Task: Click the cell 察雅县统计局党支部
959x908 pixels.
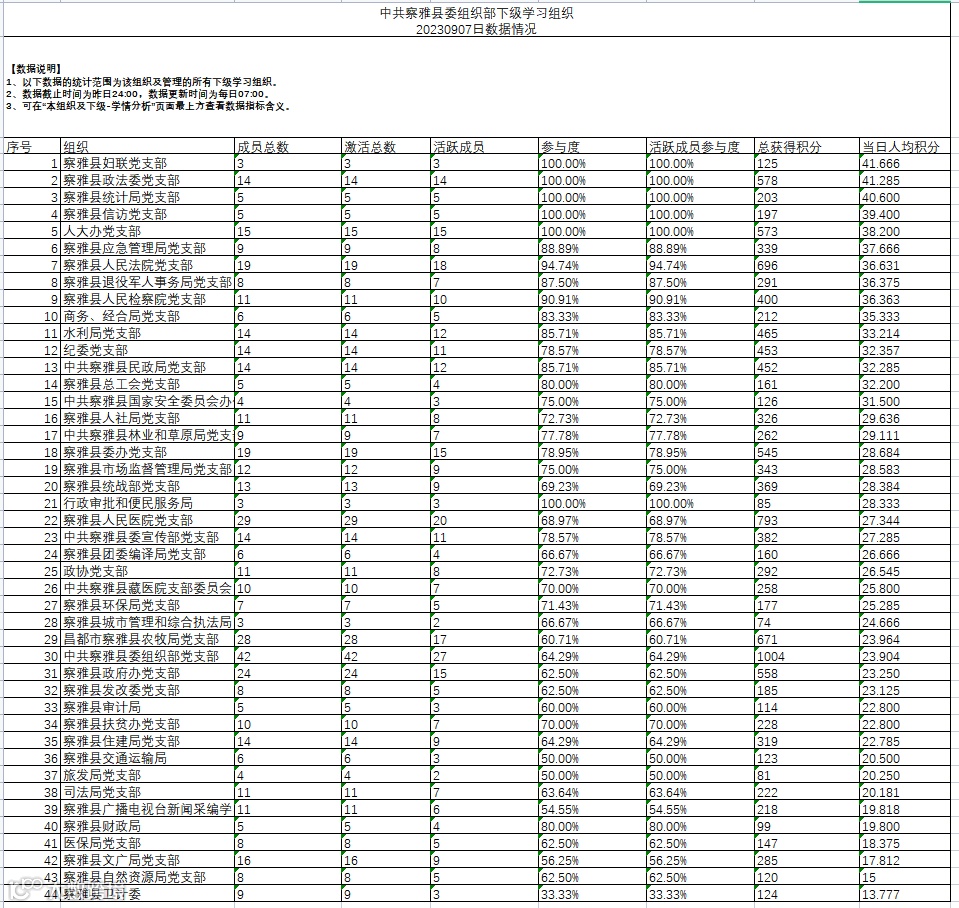Action: coord(147,197)
